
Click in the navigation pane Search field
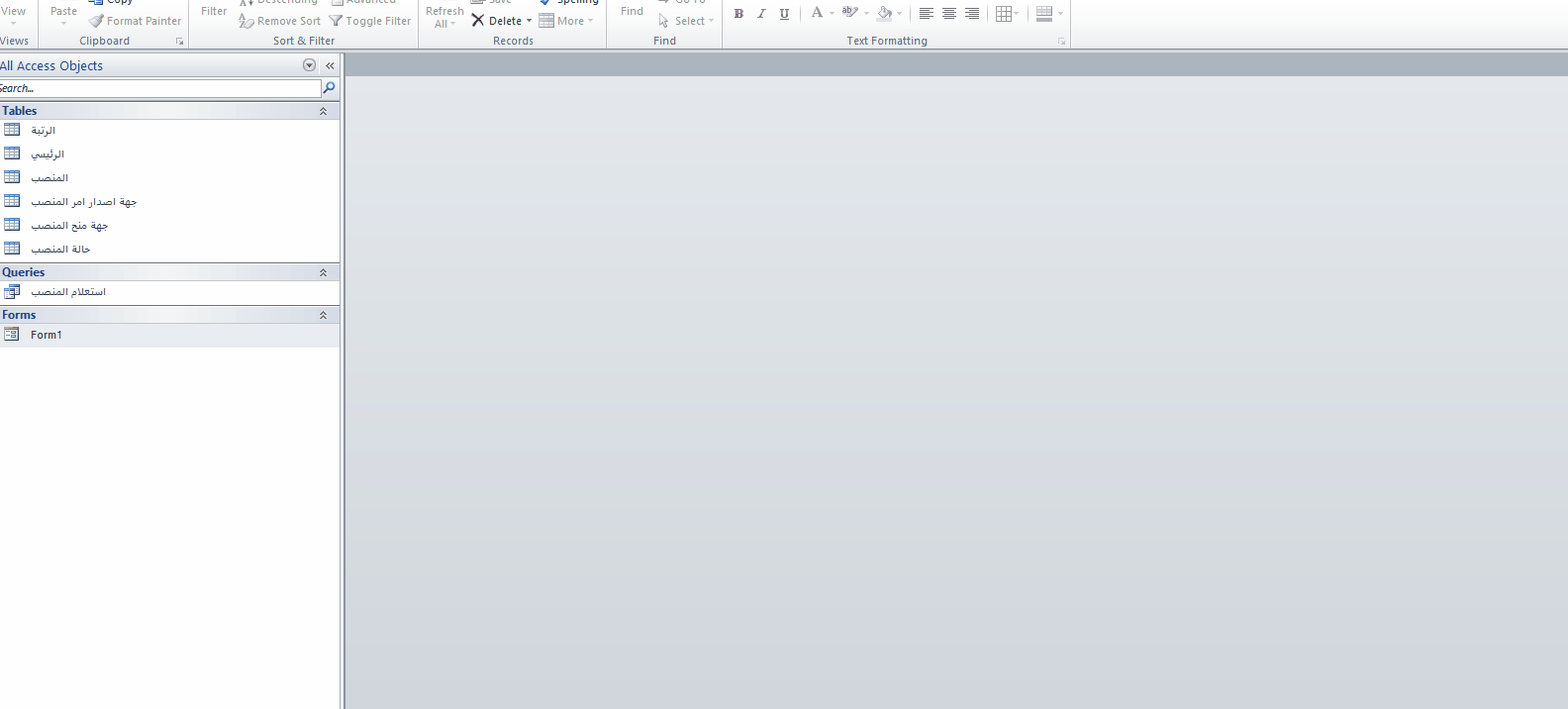pos(158,88)
